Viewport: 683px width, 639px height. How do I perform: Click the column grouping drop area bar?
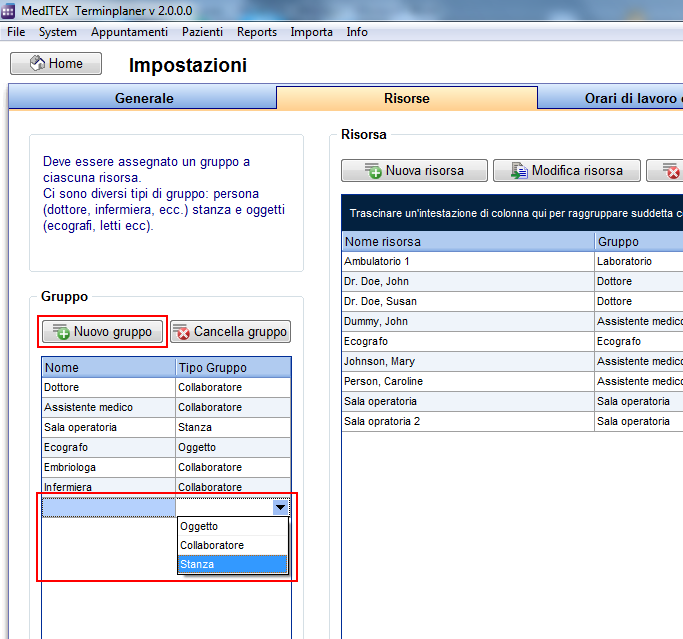click(512, 213)
